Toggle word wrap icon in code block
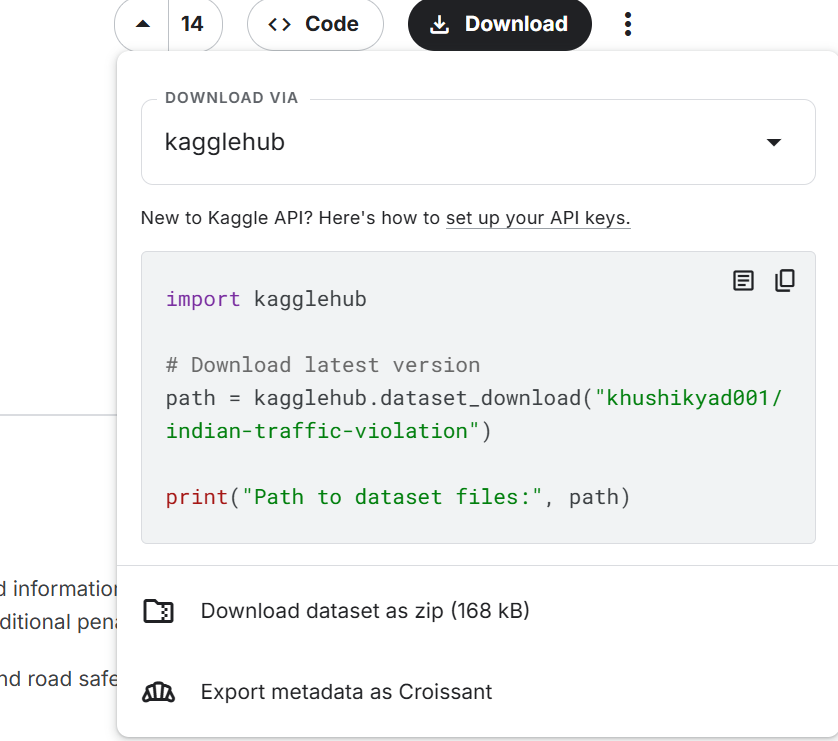 pos(743,280)
